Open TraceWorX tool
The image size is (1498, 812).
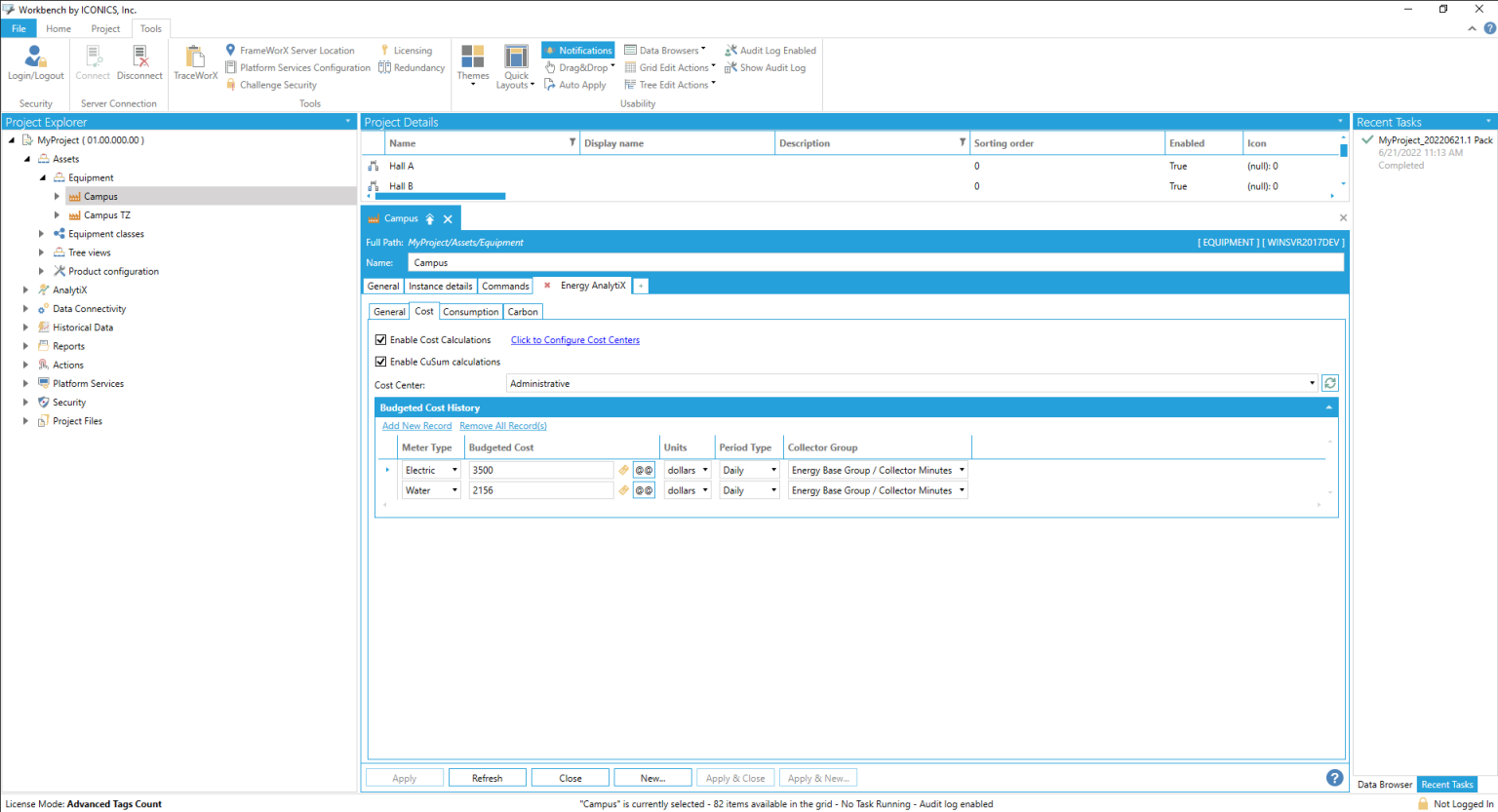195,62
